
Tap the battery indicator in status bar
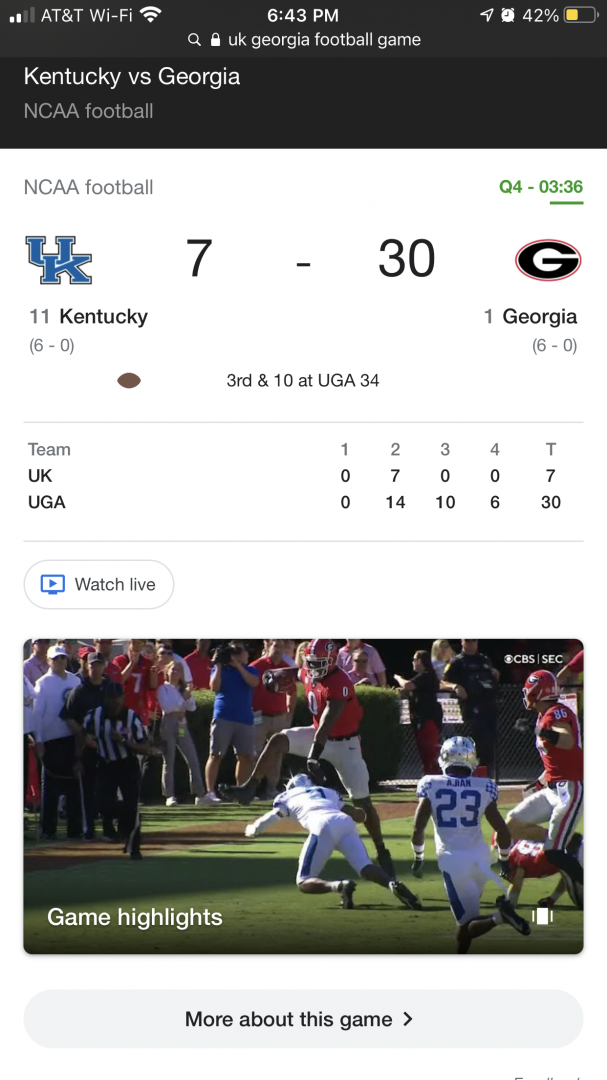point(579,15)
